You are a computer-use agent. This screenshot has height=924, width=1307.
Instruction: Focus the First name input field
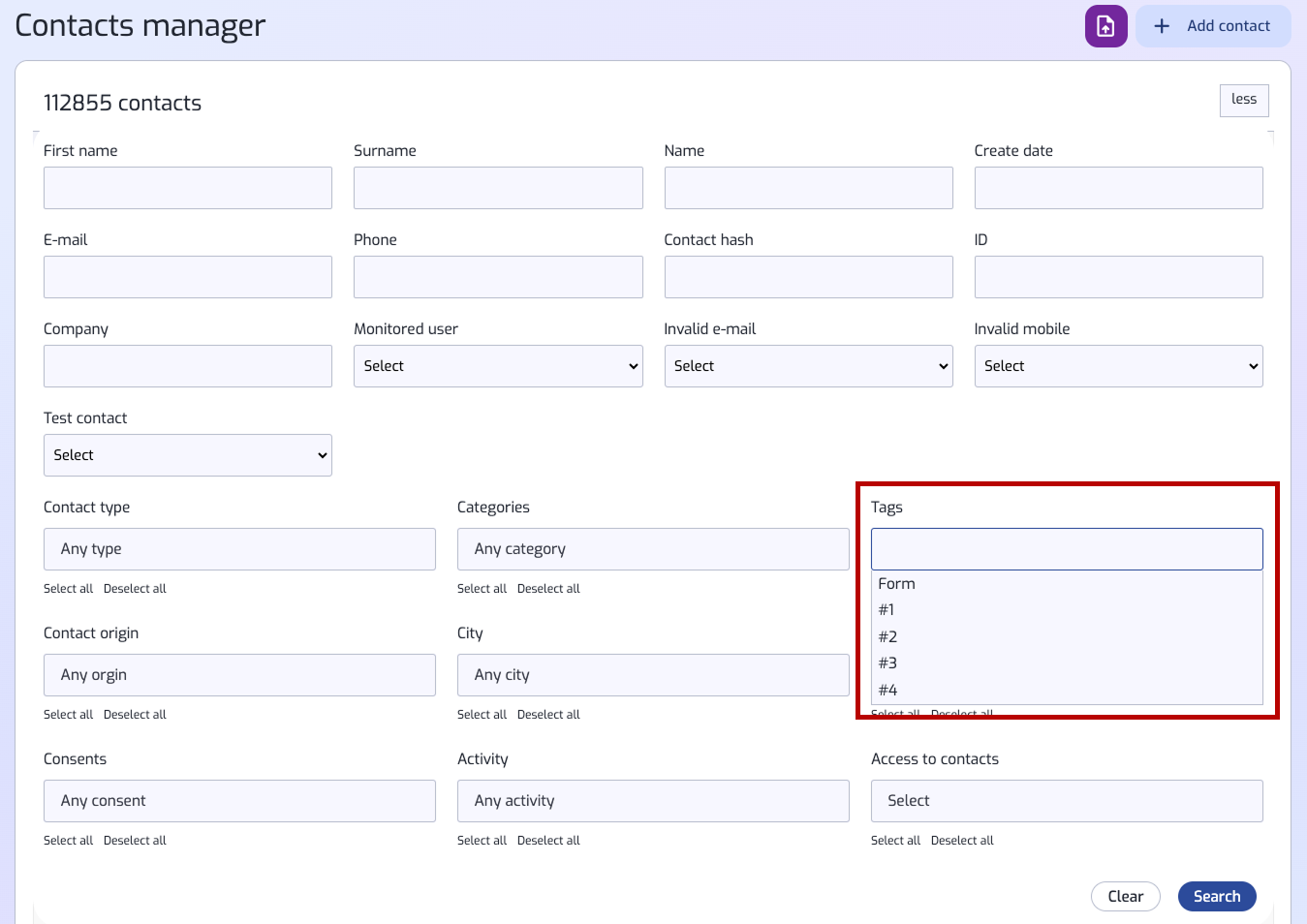[x=188, y=188]
